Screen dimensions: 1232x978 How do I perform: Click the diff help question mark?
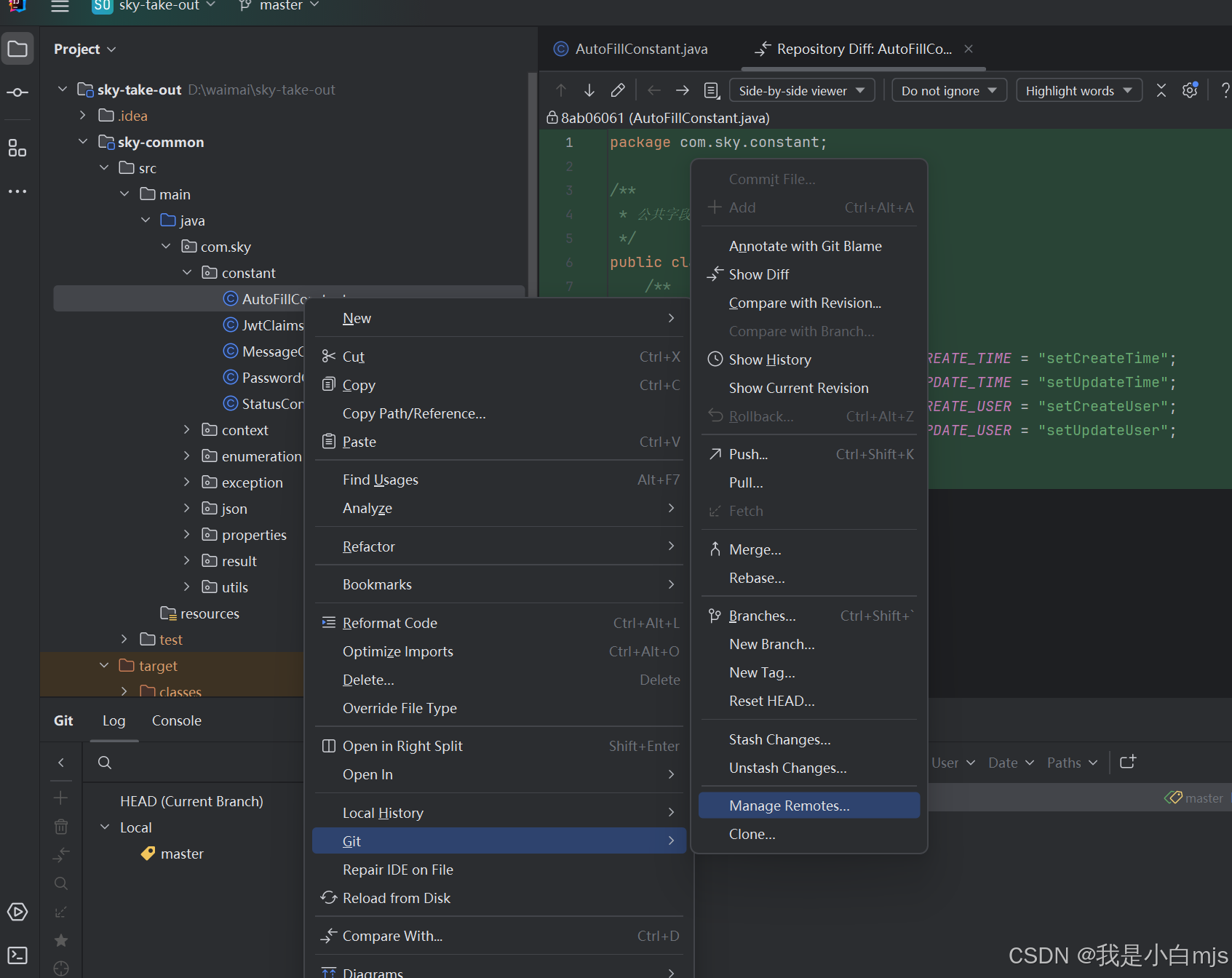(x=1225, y=90)
